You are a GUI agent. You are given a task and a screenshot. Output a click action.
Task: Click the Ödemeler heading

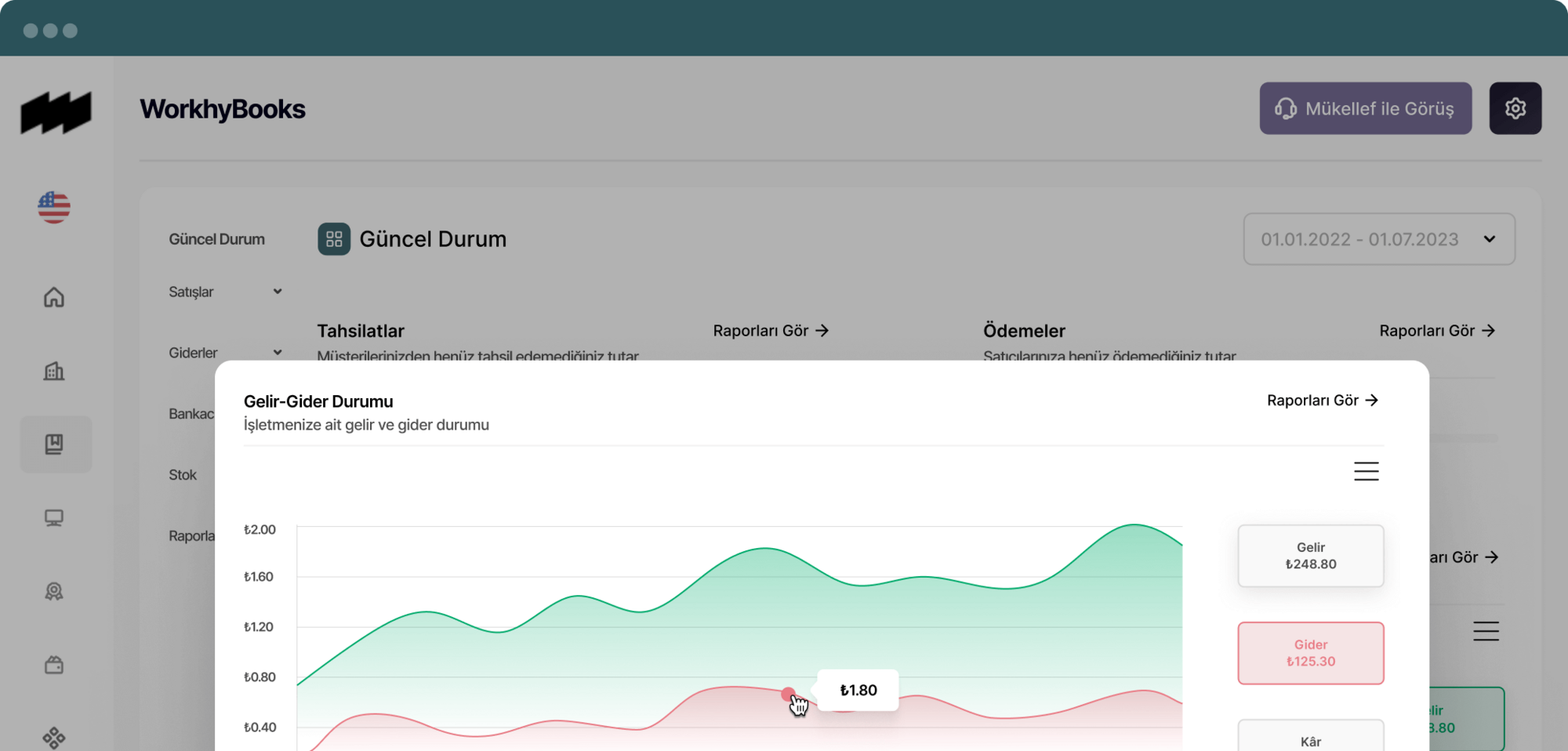[x=1024, y=331]
